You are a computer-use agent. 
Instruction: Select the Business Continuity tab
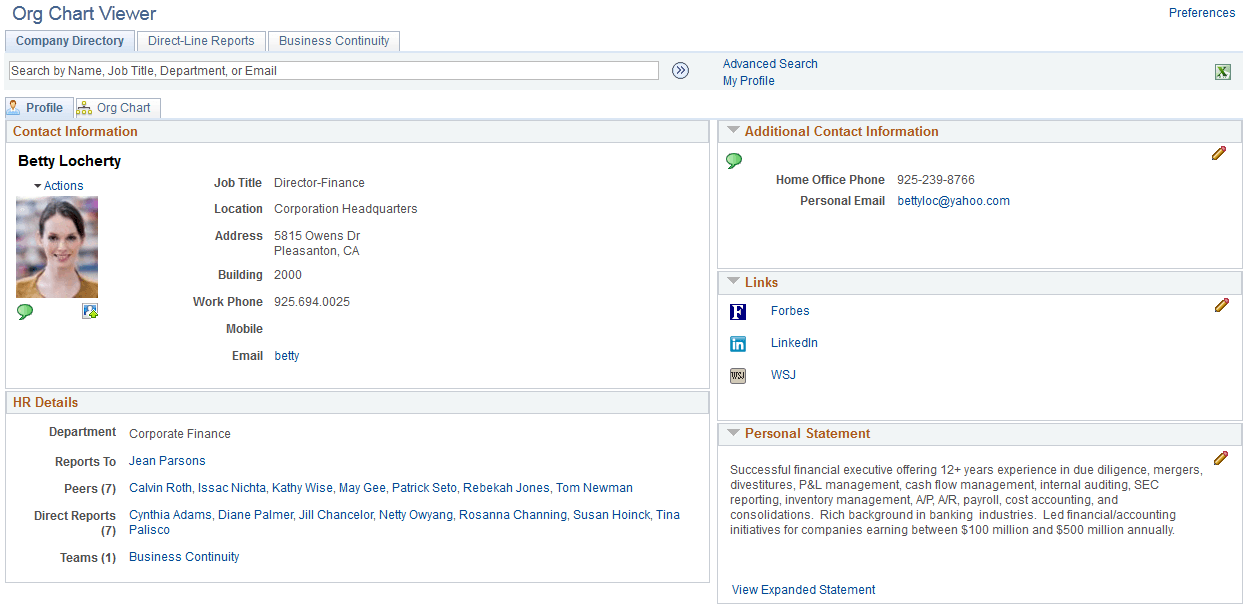(333, 41)
